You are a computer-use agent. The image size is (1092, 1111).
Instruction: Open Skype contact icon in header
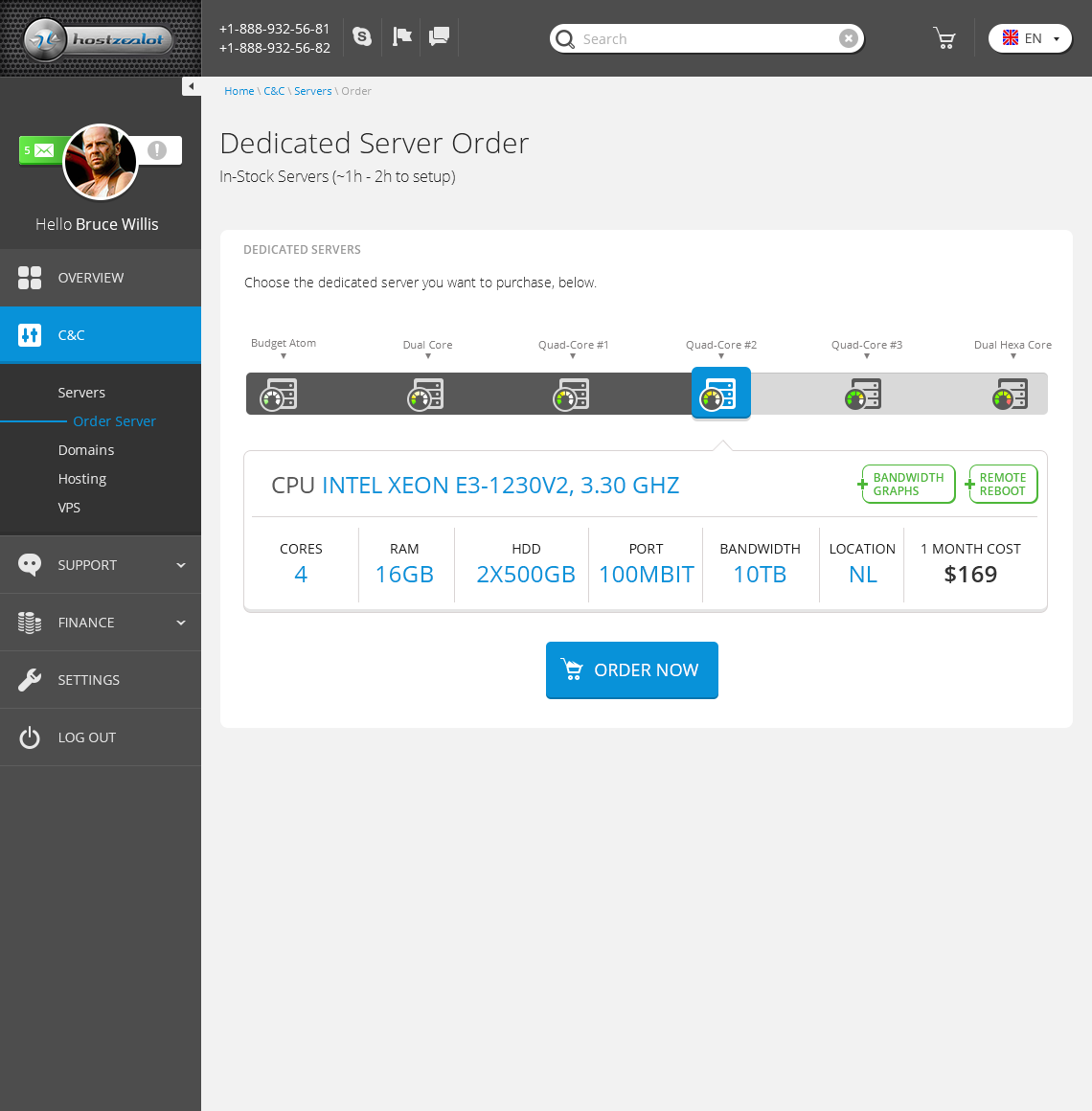tap(362, 36)
